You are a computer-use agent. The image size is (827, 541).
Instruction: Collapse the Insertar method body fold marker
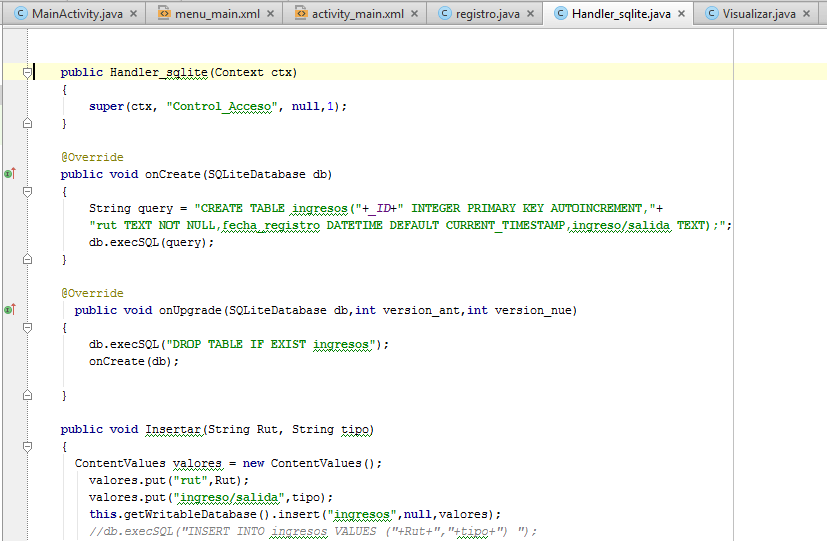pos(27,447)
